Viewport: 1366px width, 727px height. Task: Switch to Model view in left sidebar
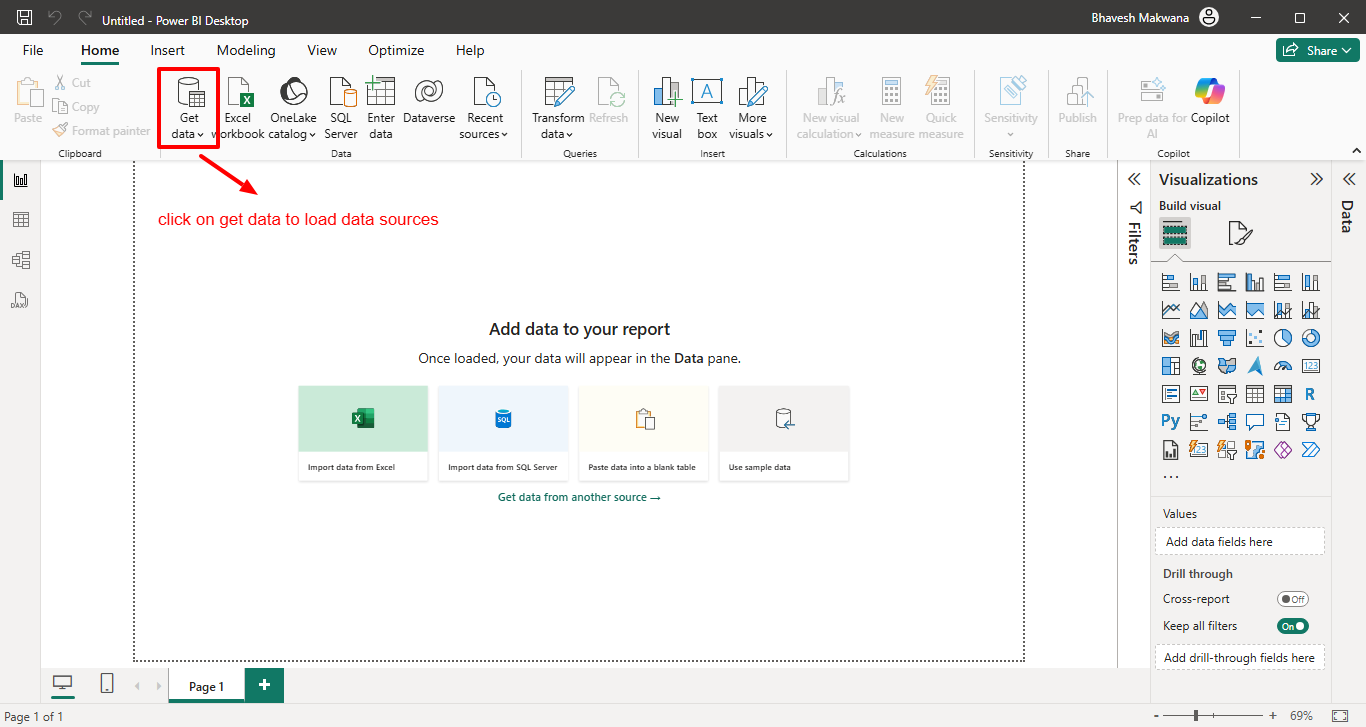(20, 260)
